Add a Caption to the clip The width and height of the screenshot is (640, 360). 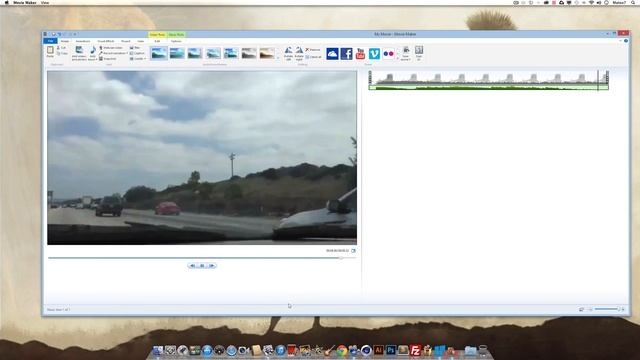137,53
